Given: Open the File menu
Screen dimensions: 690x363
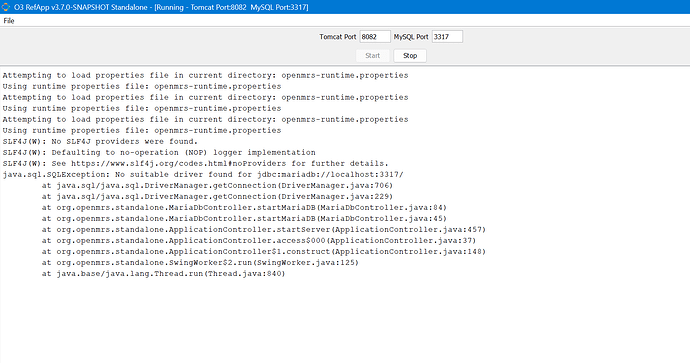Looking at the screenshot, I should tap(9, 21).
